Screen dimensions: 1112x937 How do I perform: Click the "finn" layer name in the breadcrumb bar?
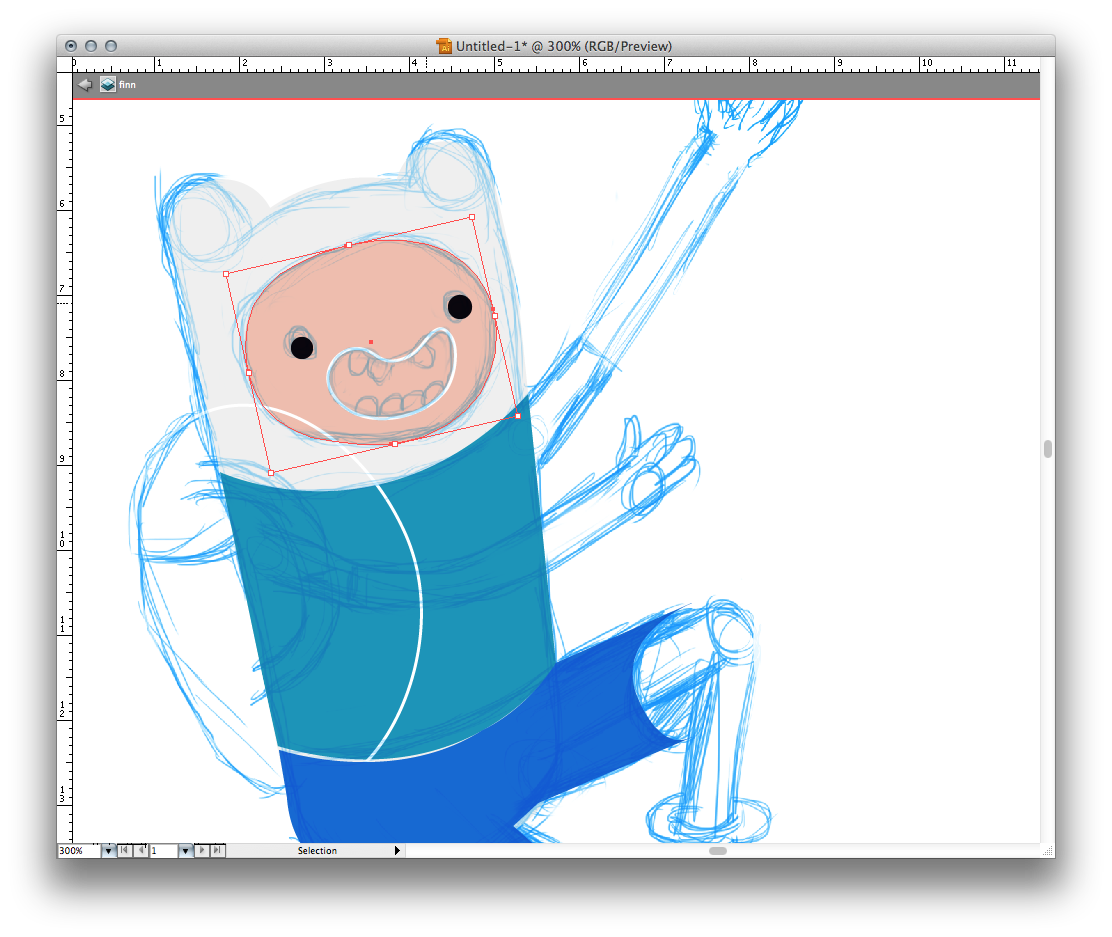tap(127, 85)
